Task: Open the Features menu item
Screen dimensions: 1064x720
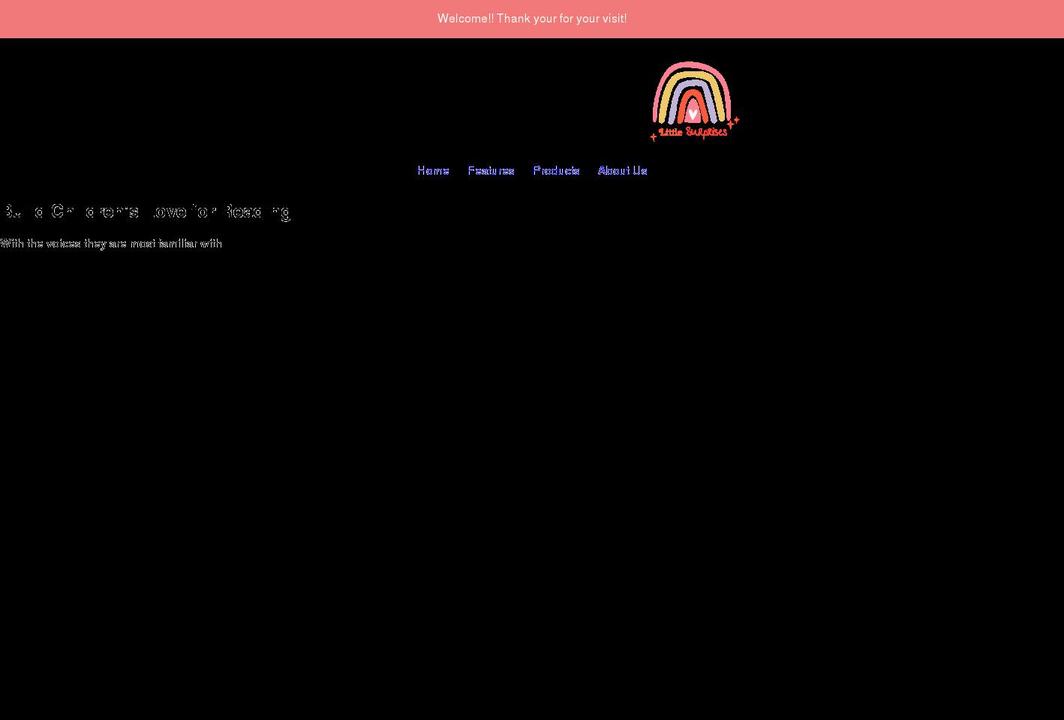Action: coord(491,170)
